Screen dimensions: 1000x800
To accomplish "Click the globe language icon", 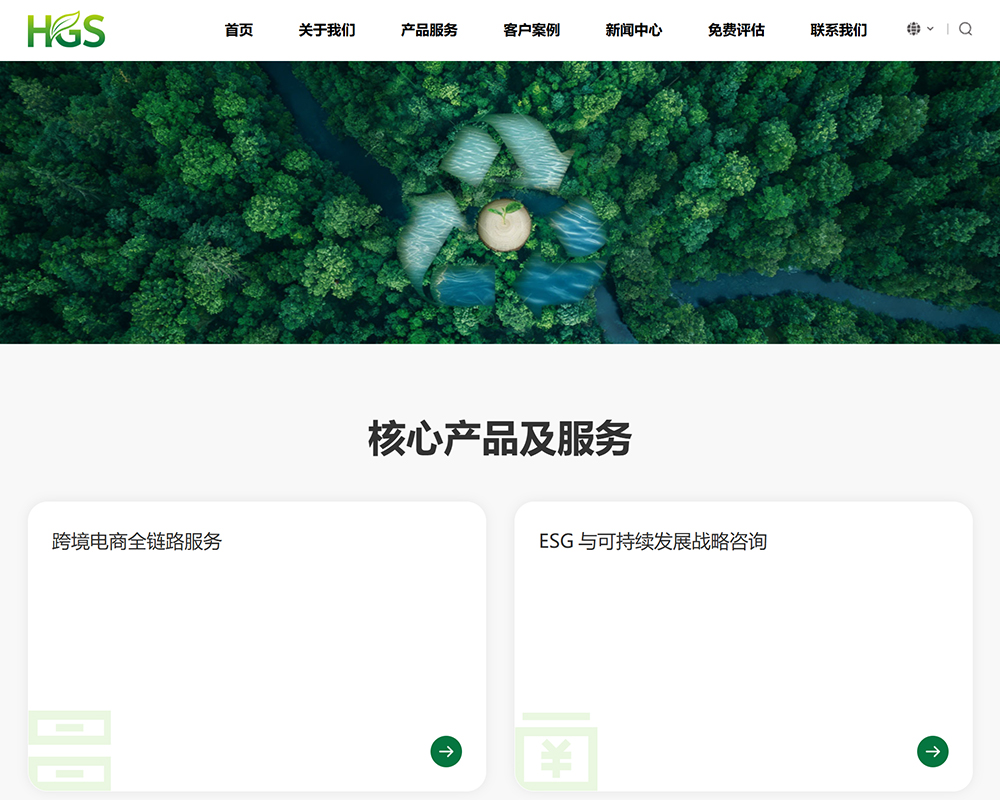I will tap(913, 29).
